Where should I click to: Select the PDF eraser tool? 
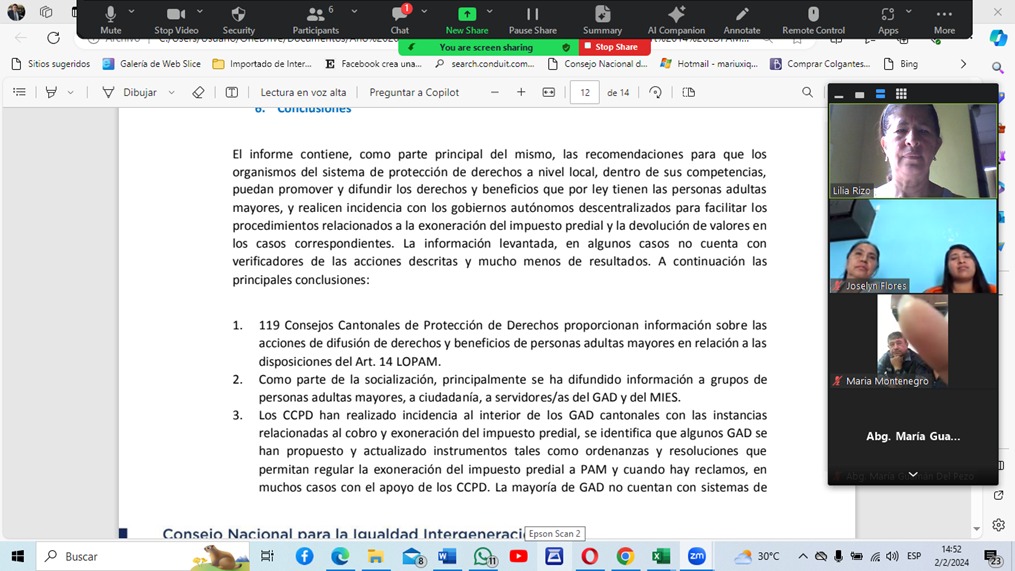point(198,93)
